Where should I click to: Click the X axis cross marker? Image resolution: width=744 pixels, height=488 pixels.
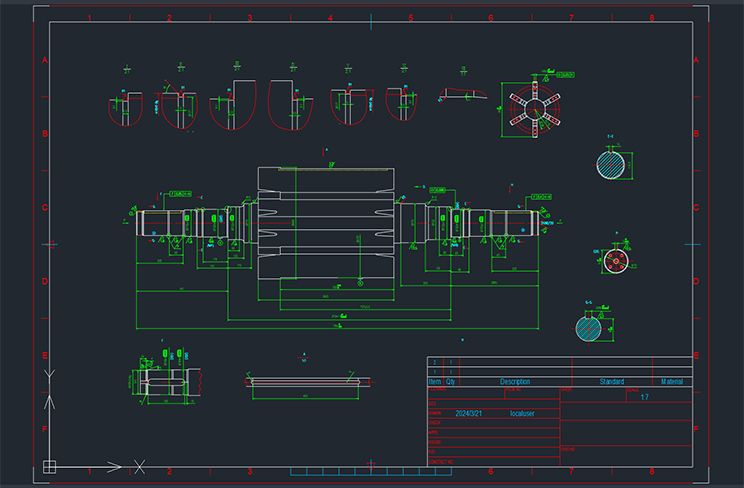click(x=141, y=465)
